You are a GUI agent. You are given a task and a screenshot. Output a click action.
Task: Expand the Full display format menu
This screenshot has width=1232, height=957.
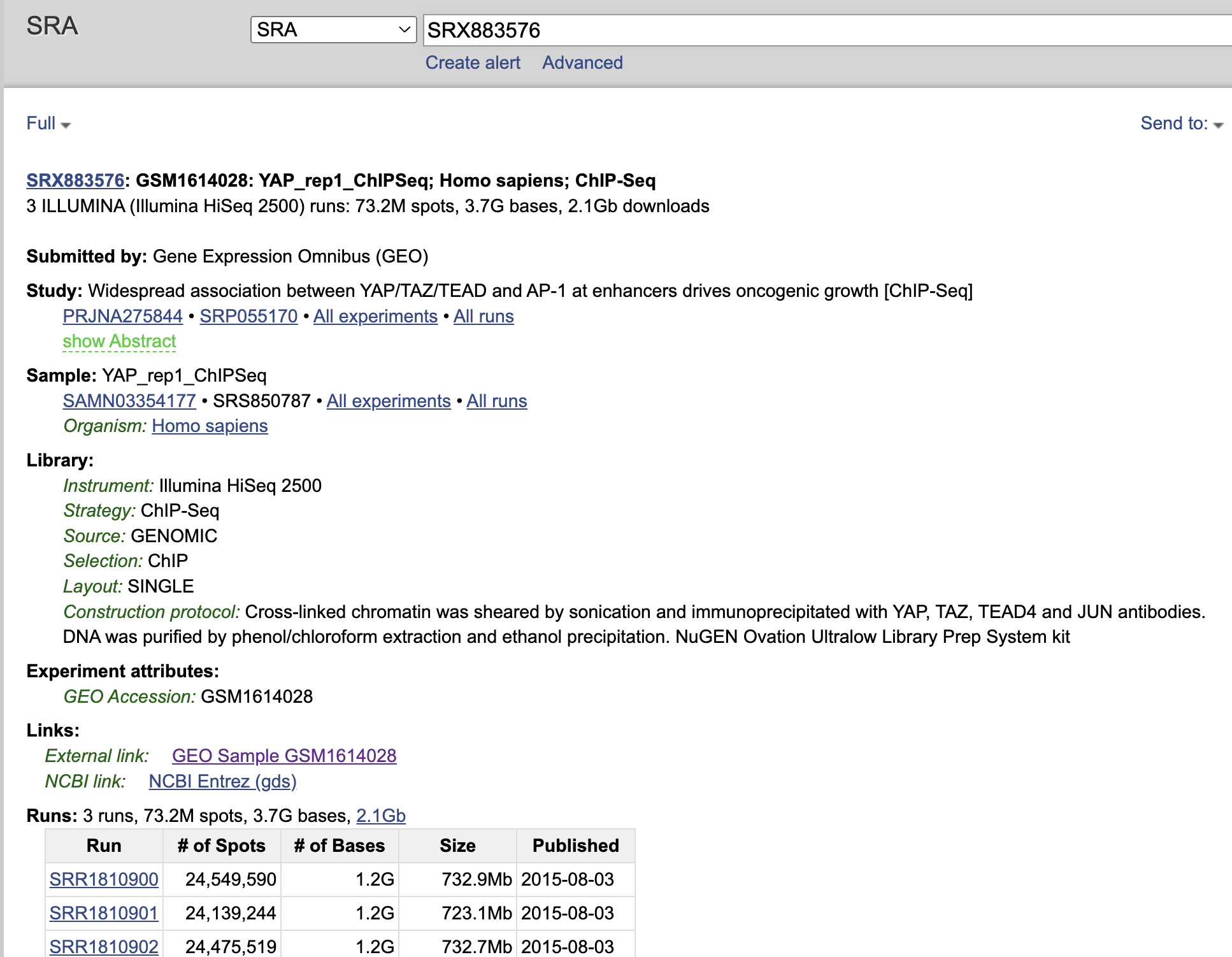tap(48, 123)
